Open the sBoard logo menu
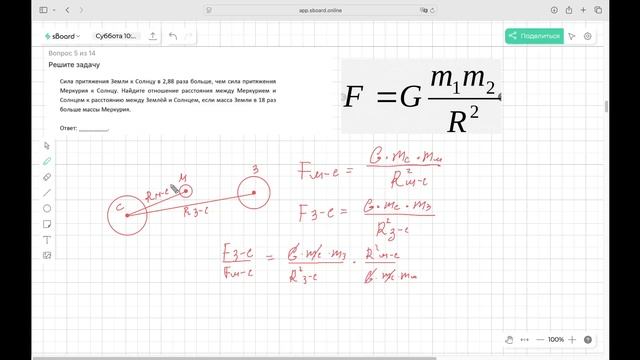Image resolution: width=640 pixels, height=360 pixels. tap(62, 36)
